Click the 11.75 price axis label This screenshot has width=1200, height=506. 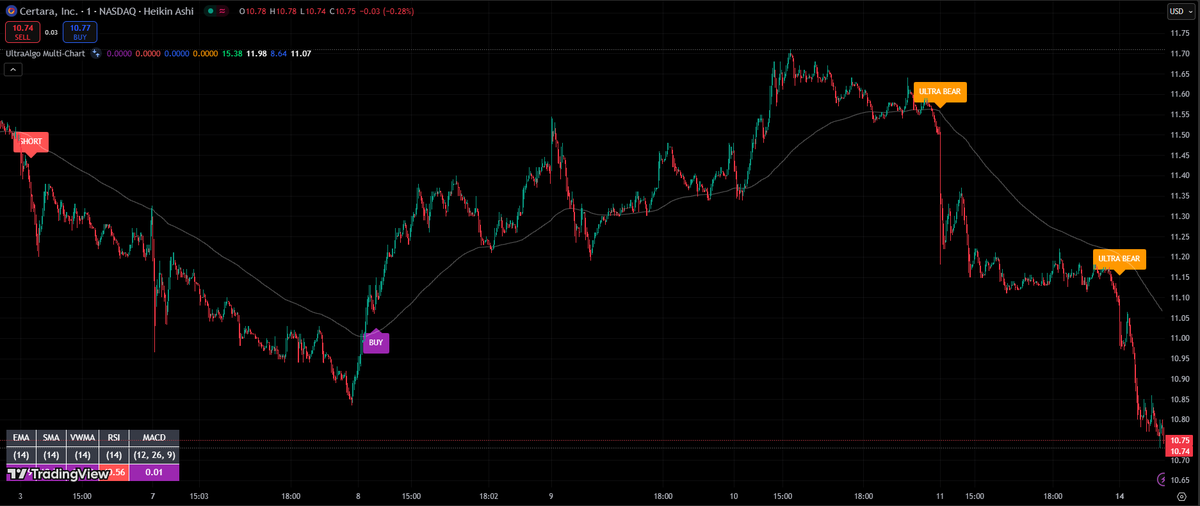tap(1179, 33)
